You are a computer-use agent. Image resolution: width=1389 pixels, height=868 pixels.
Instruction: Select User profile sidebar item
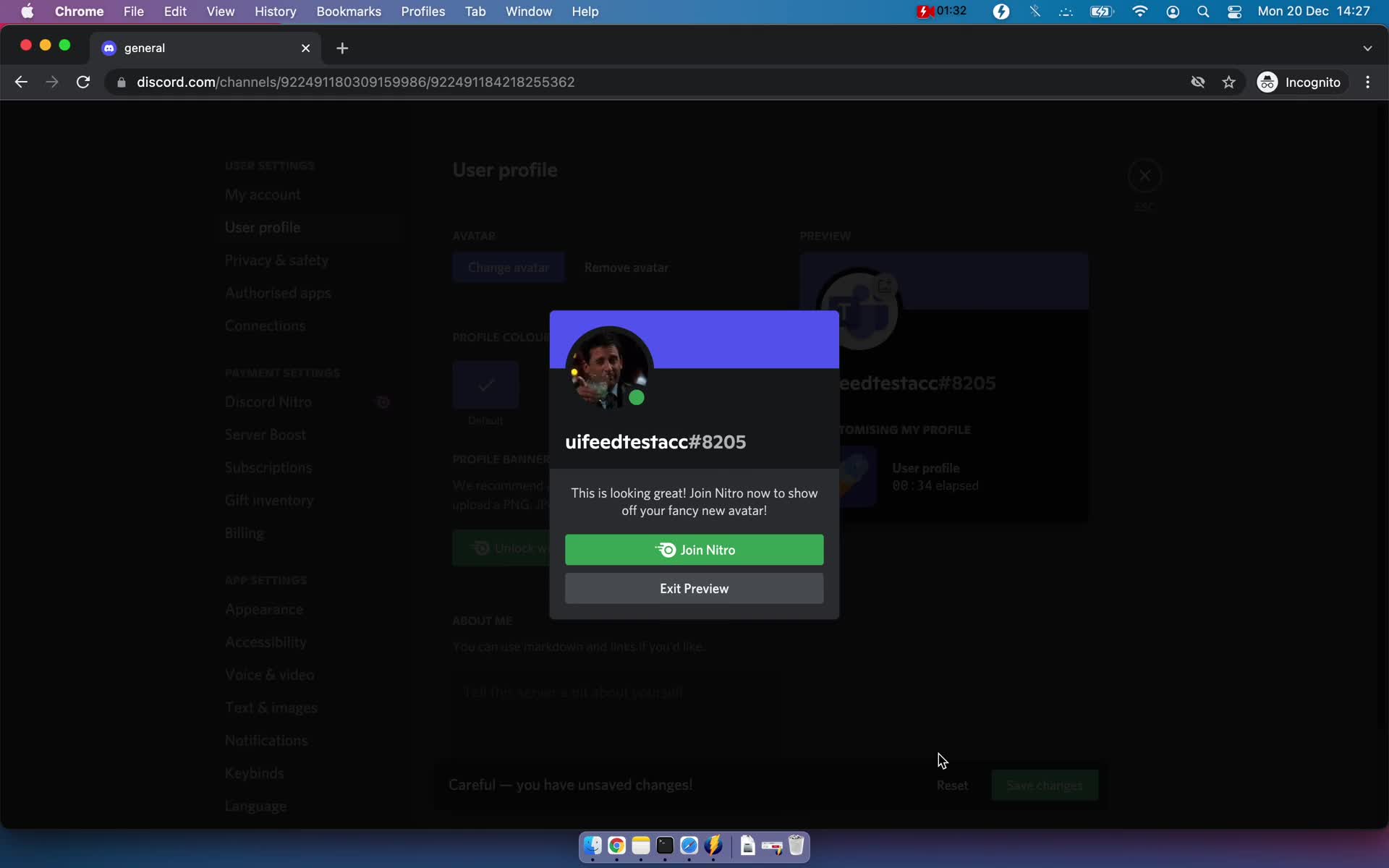click(263, 226)
